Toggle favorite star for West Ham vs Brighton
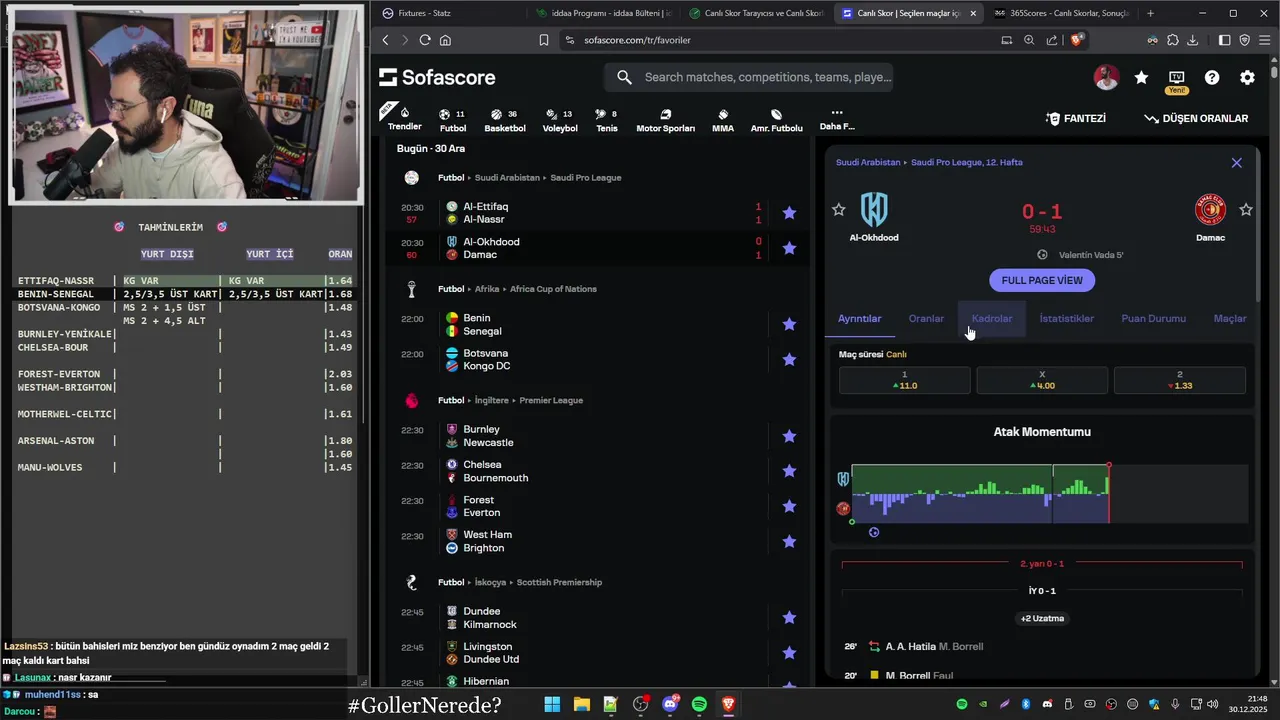The image size is (1280, 720). click(x=789, y=541)
